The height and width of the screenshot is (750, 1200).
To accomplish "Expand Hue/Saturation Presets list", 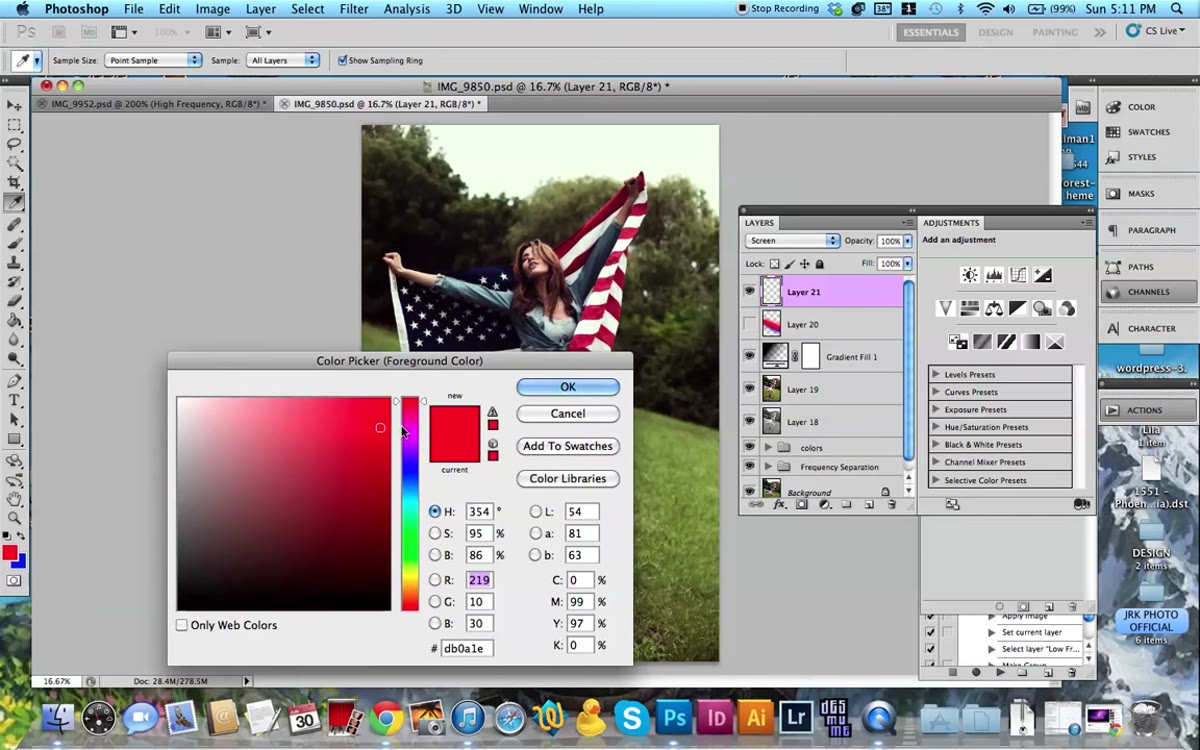I will point(936,427).
